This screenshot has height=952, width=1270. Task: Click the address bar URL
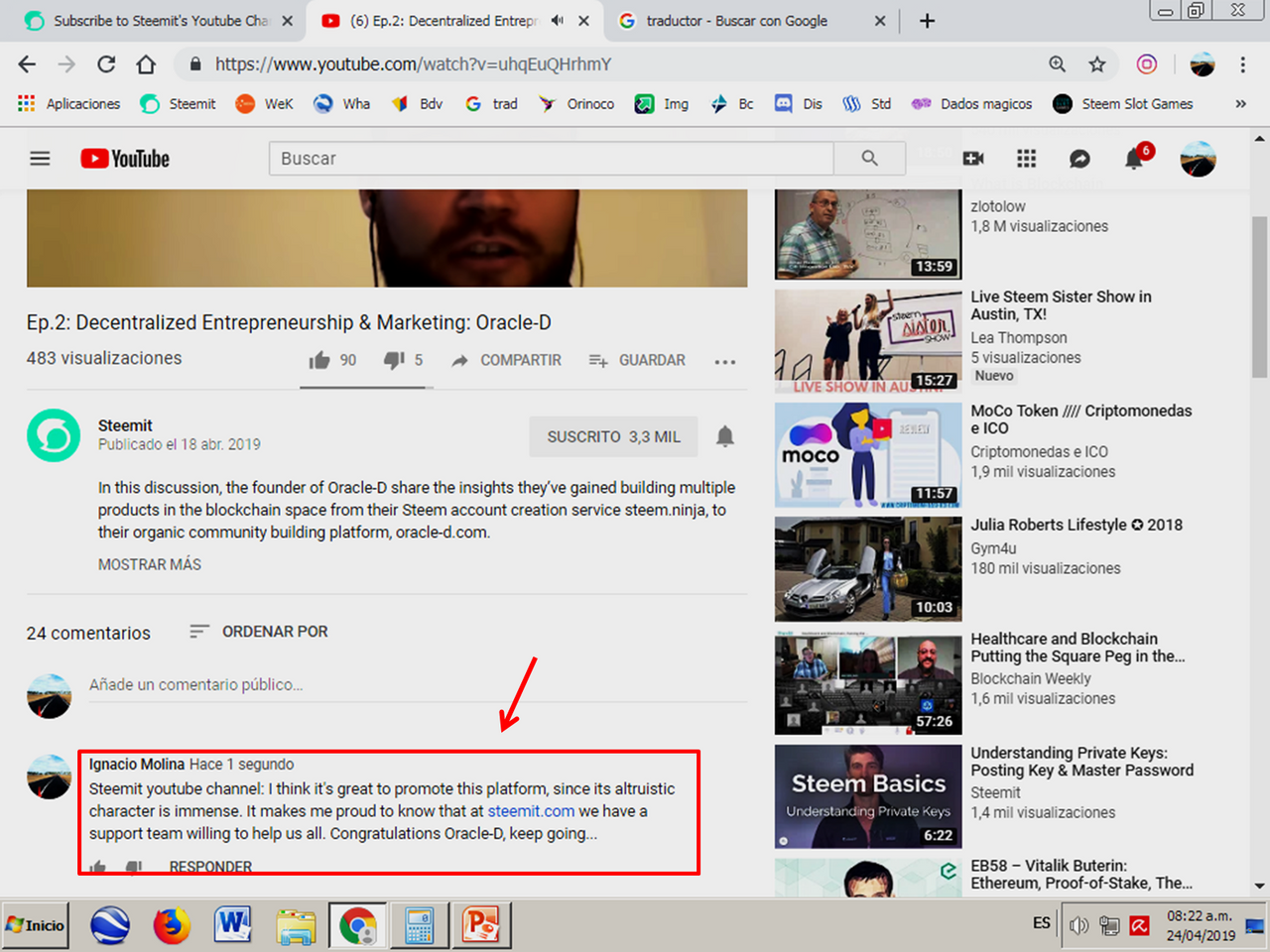tap(413, 64)
